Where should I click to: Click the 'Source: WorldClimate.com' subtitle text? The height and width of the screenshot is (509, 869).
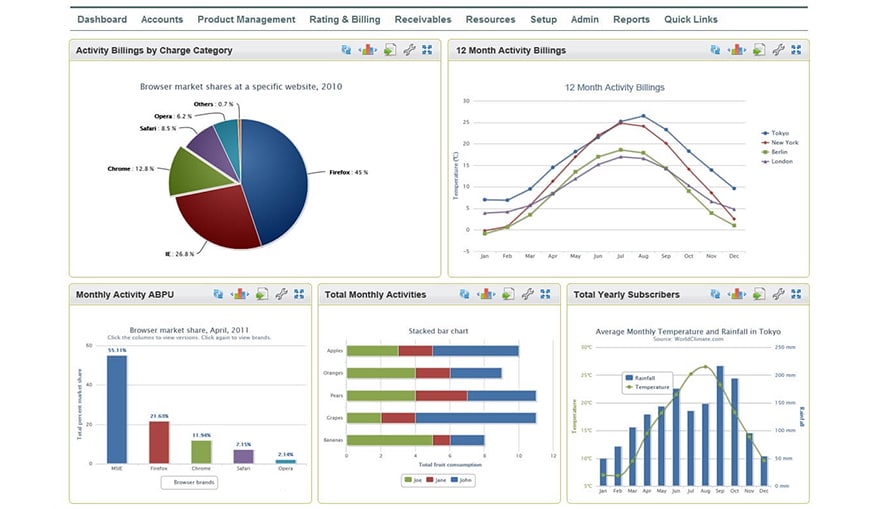pyautogui.click(x=688, y=339)
